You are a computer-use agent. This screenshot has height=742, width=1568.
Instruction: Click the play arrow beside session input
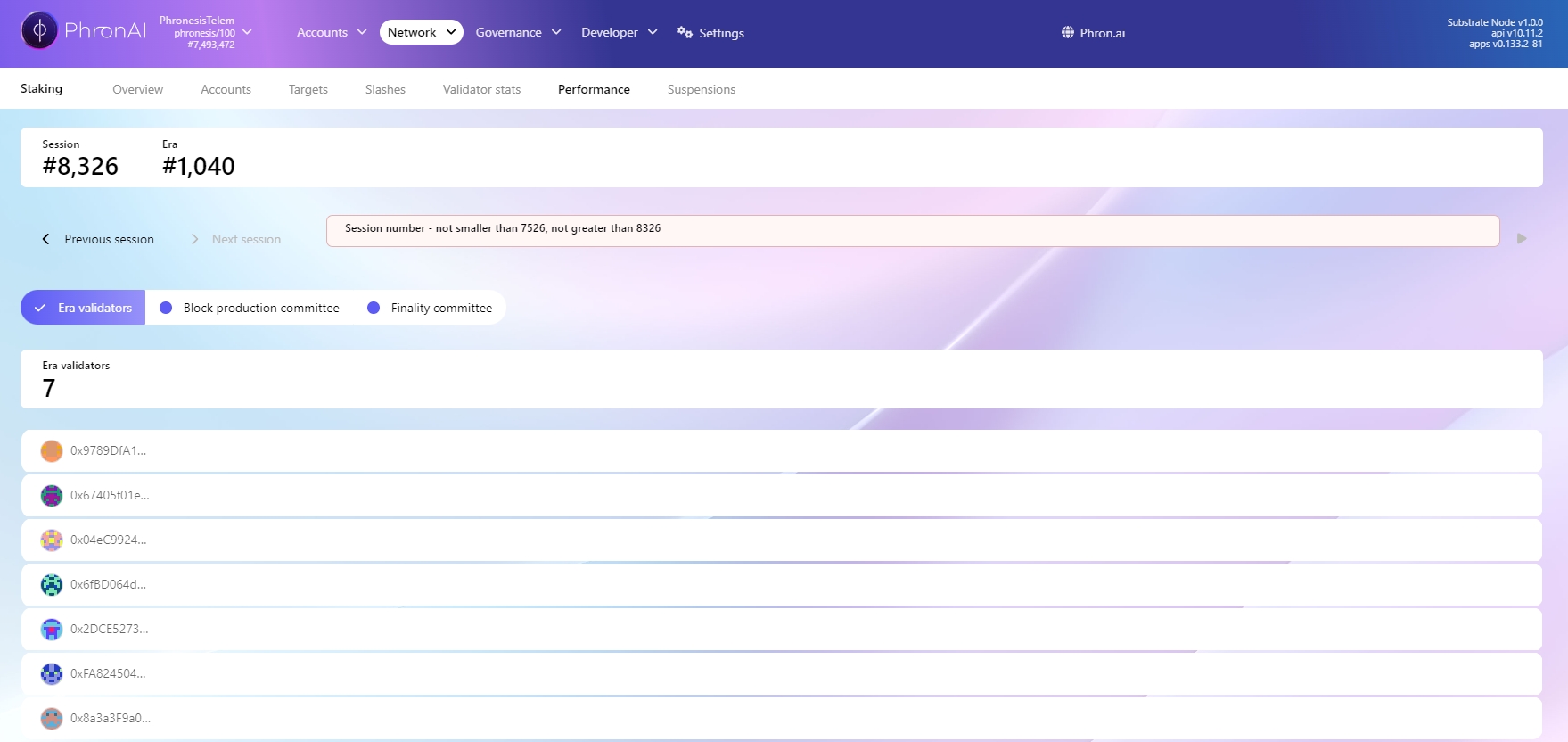click(1522, 239)
